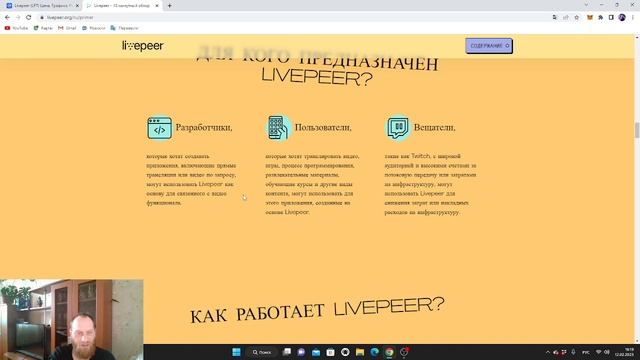Screen dimensions: 640x360
Task: Open the Chat app on the taskbar
Action: pyautogui.click(x=301, y=352)
